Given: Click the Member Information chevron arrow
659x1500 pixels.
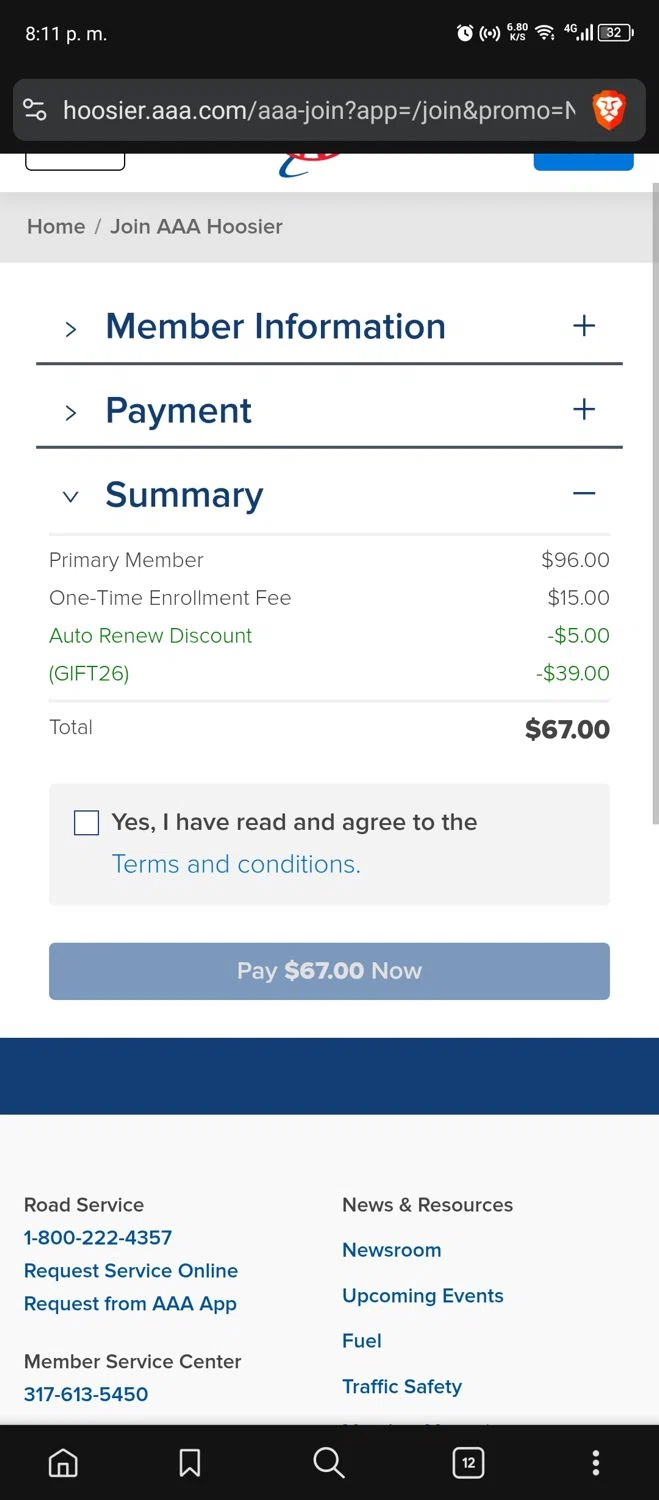Looking at the screenshot, I should point(70,329).
